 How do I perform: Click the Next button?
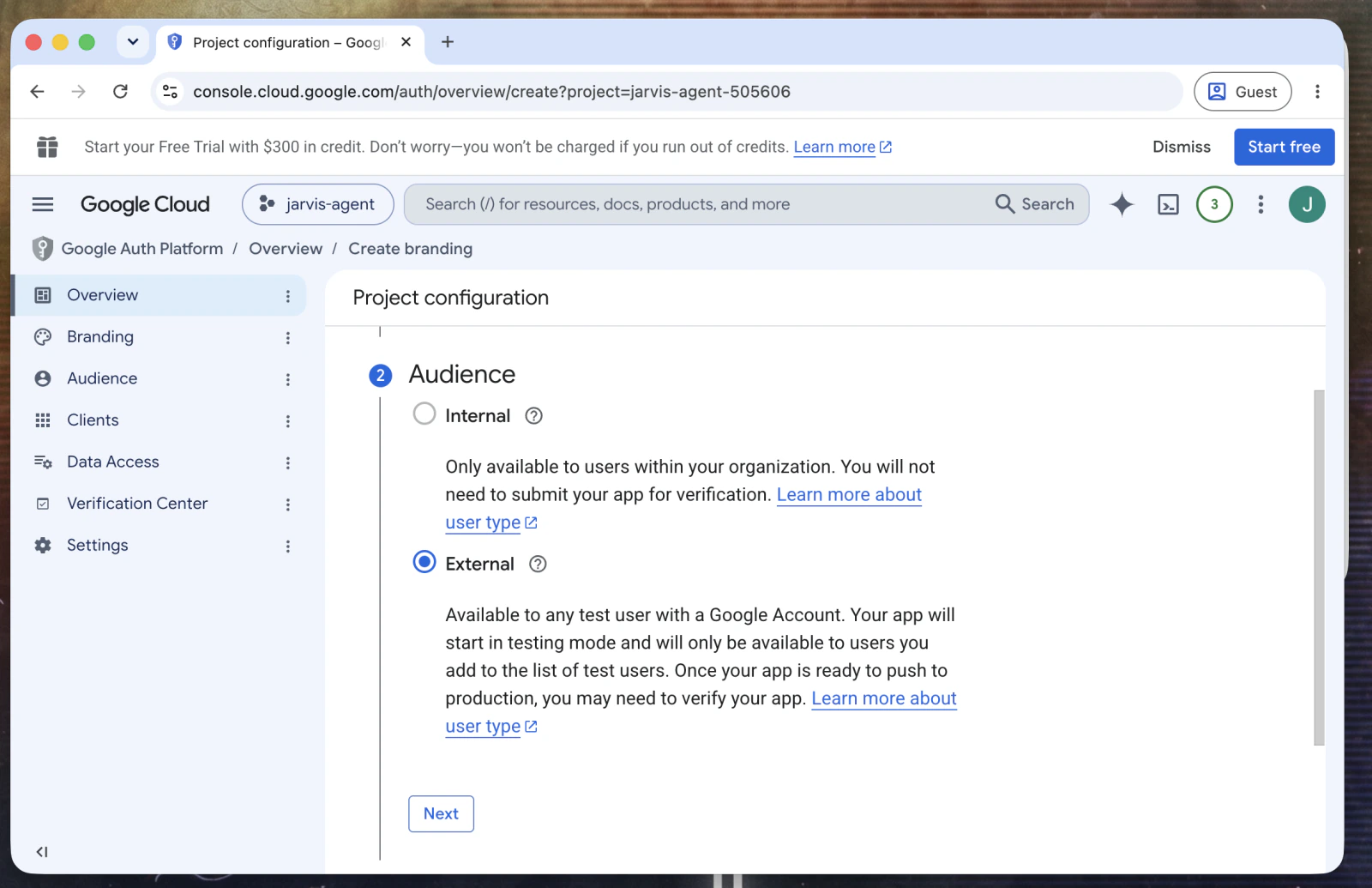click(x=441, y=813)
